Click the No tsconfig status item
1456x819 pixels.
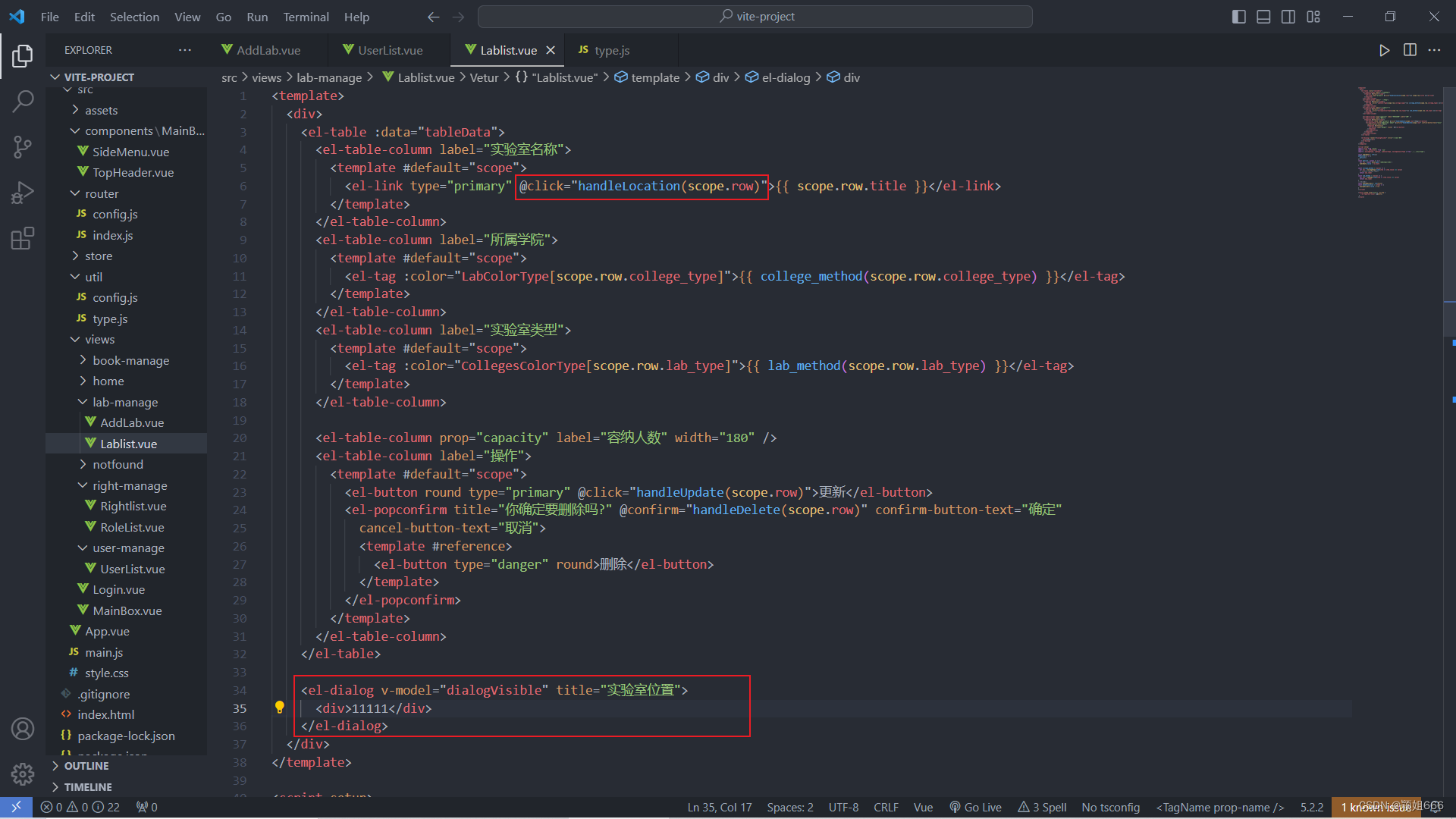[x=1110, y=807]
